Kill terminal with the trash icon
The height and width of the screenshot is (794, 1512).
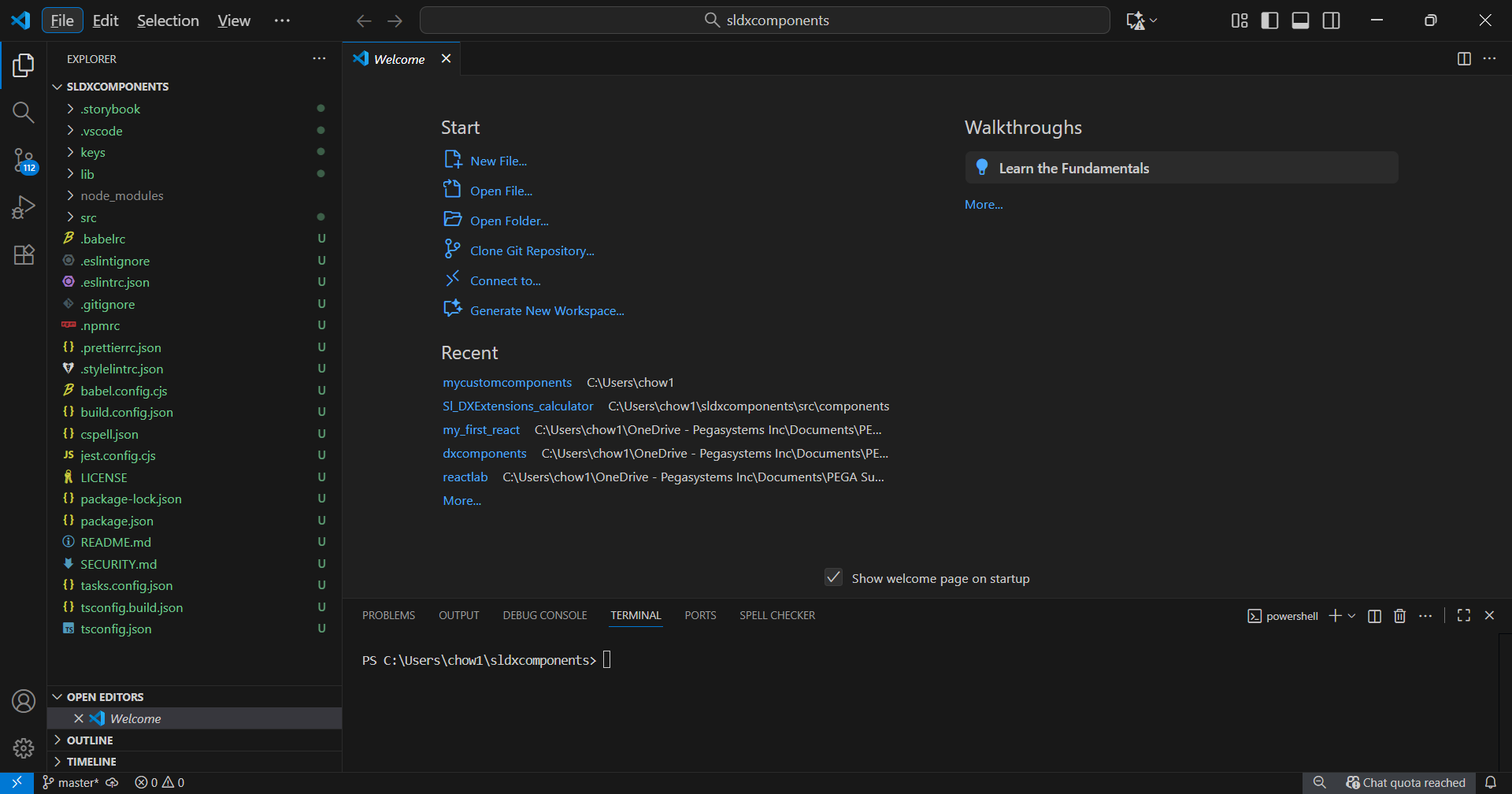(1399, 616)
